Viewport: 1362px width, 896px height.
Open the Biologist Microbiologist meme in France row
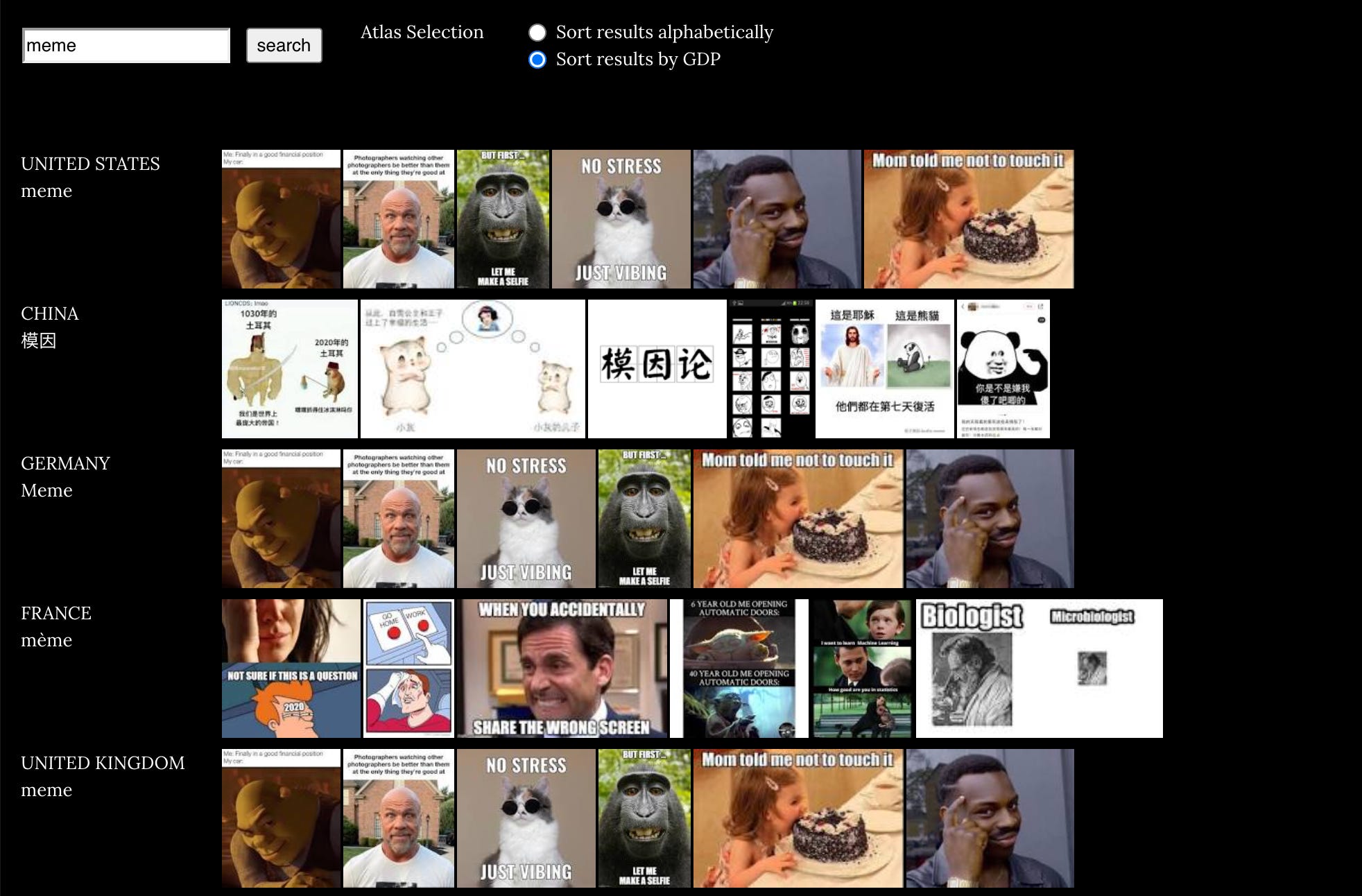point(1040,669)
